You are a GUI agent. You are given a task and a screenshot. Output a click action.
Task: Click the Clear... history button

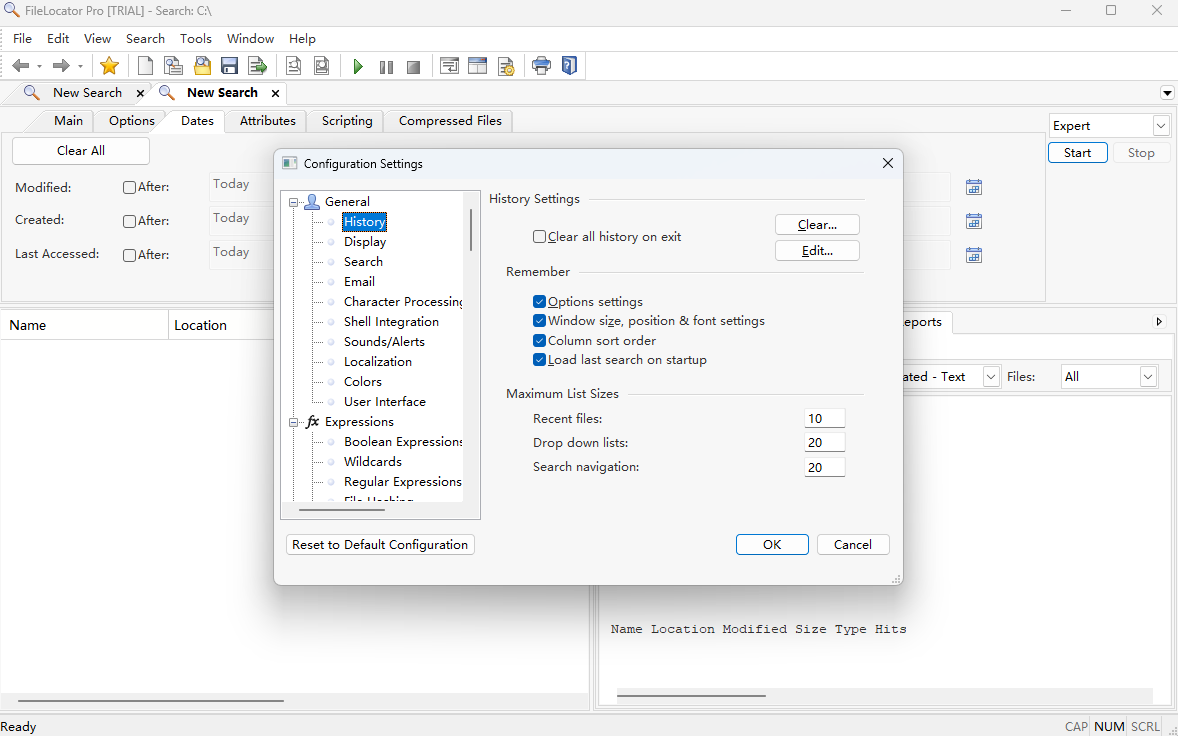(x=817, y=225)
